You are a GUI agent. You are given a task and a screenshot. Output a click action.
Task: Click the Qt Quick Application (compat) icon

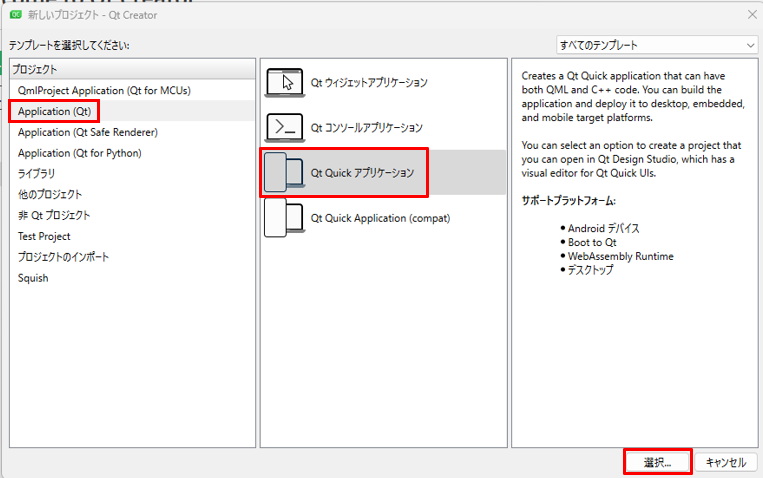tap(284, 218)
